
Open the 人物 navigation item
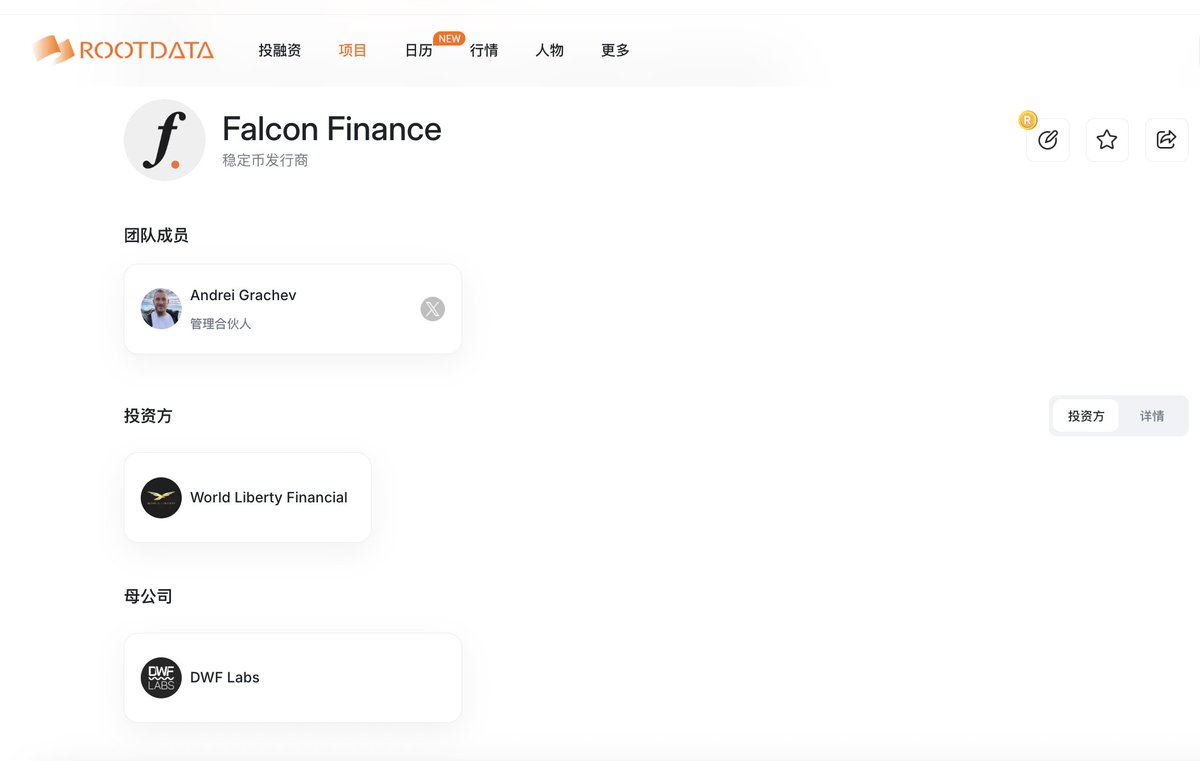click(550, 50)
